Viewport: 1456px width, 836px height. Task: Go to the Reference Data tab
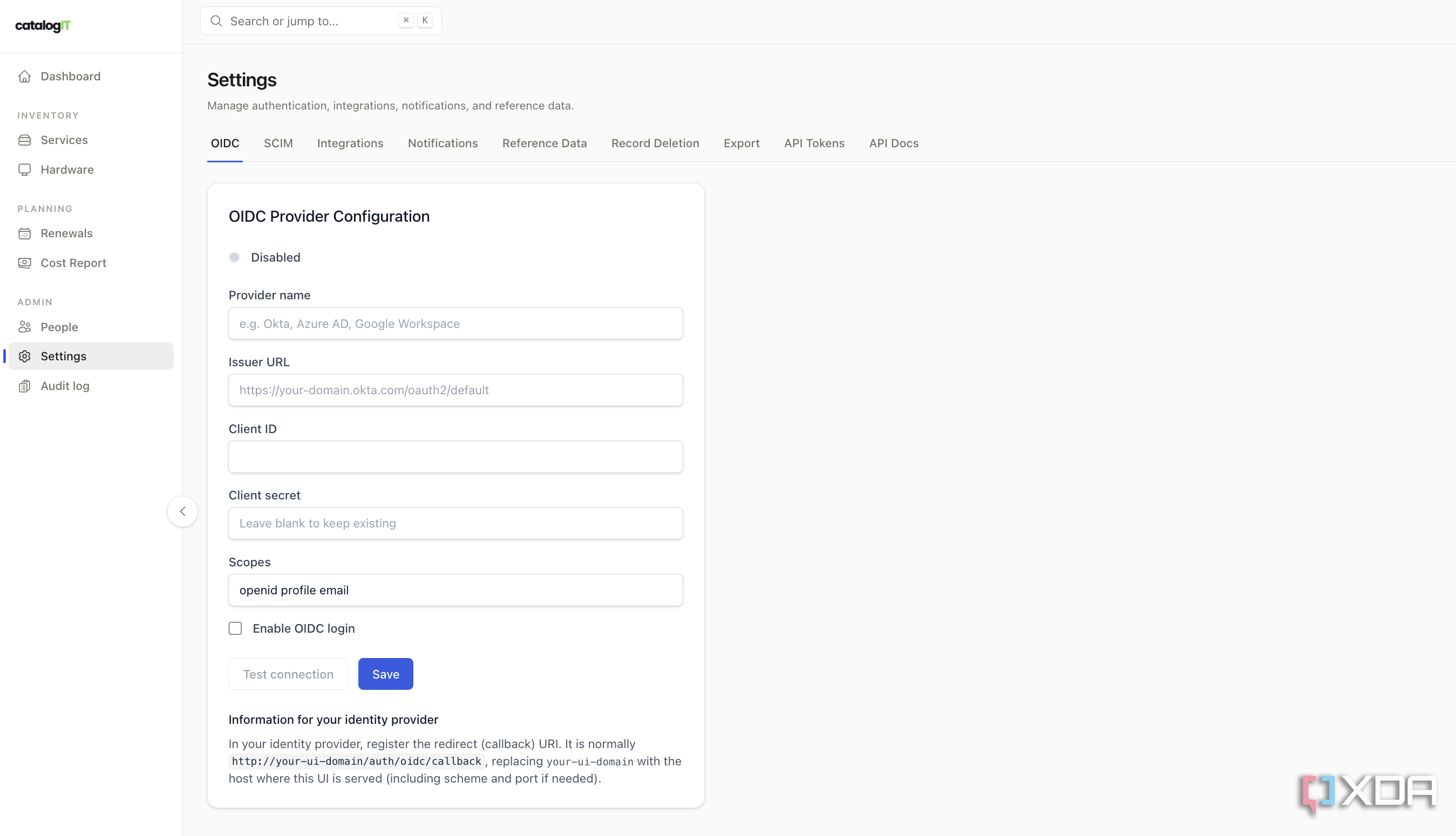(x=545, y=143)
